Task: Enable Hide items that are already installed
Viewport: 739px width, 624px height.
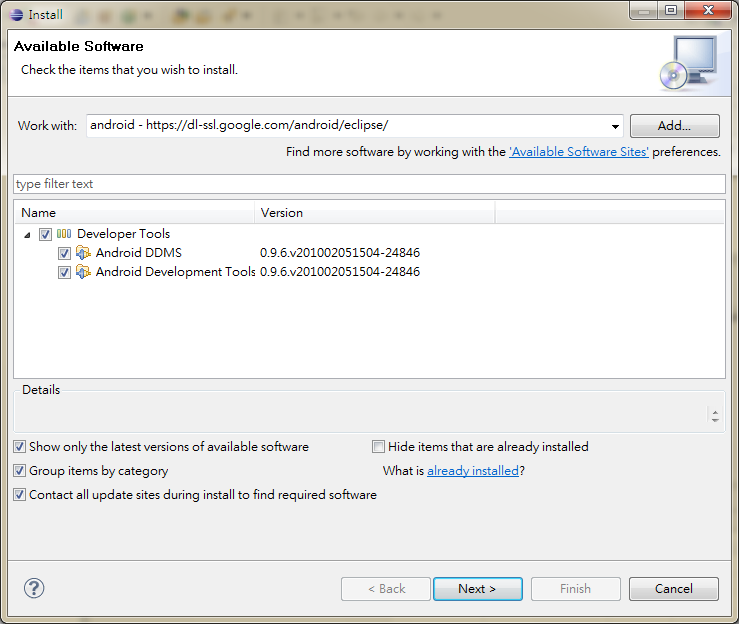Action: (x=378, y=446)
